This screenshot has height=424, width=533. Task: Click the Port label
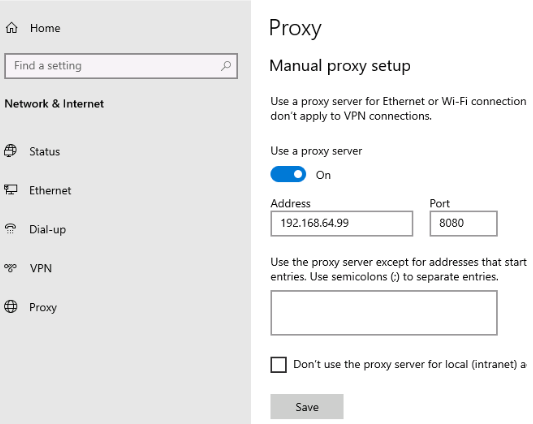pyautogui.click(x=440, y=203)
